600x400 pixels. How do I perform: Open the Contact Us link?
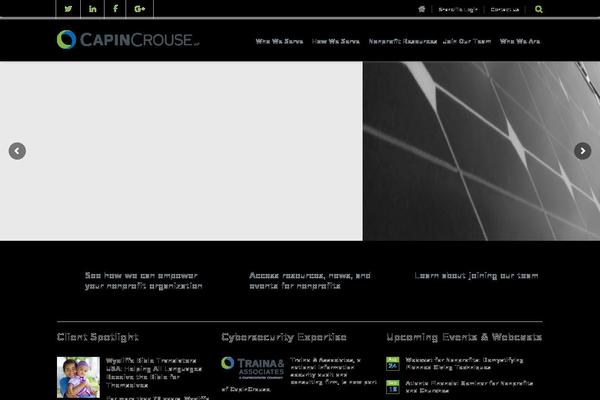tap(505, 10)
